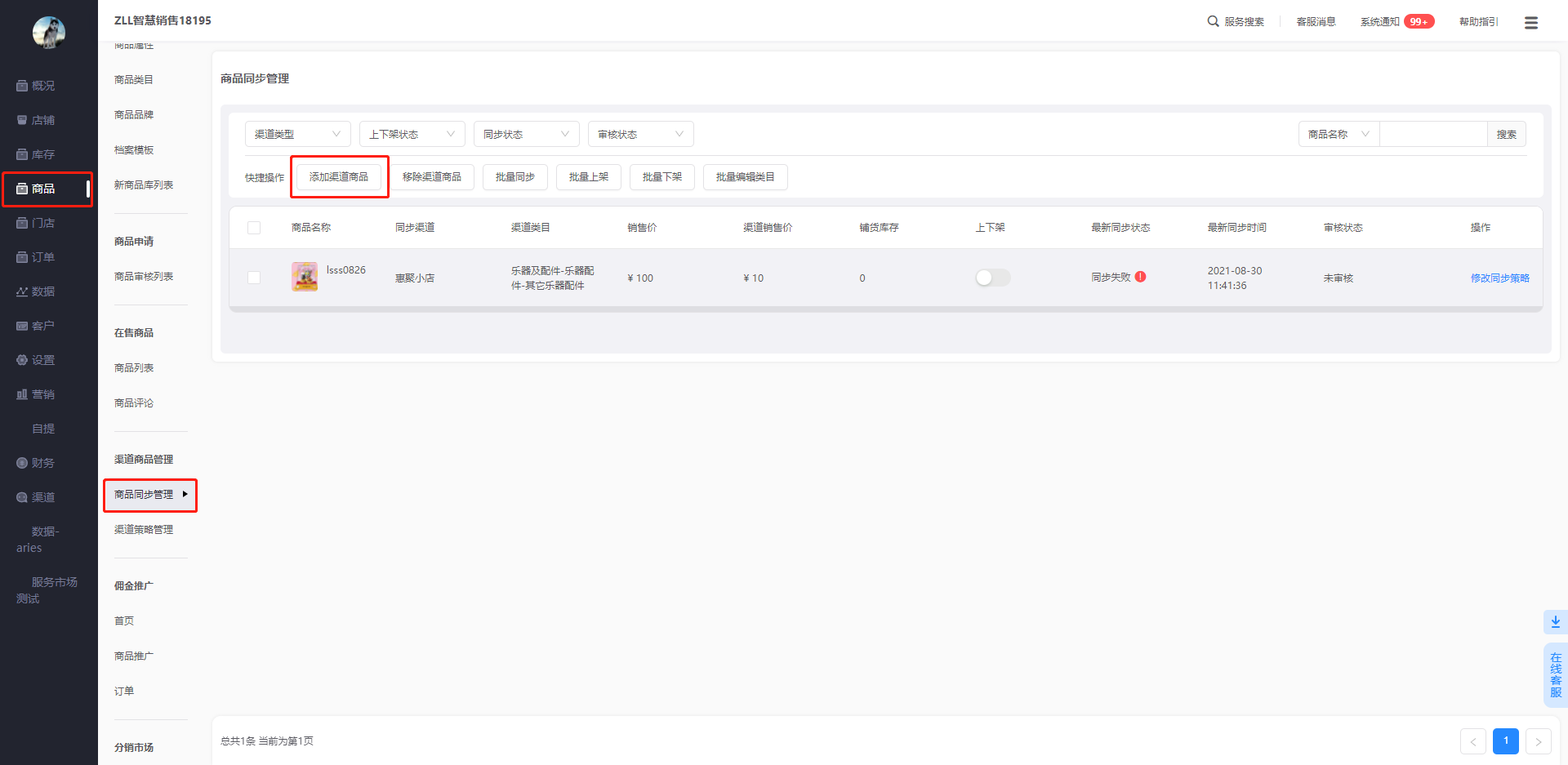Click the hamburger menu icon at top right
Image resolution: width=1568 pixels, height=765 pixels.
pyautogui.click(x=1530, y=23)
